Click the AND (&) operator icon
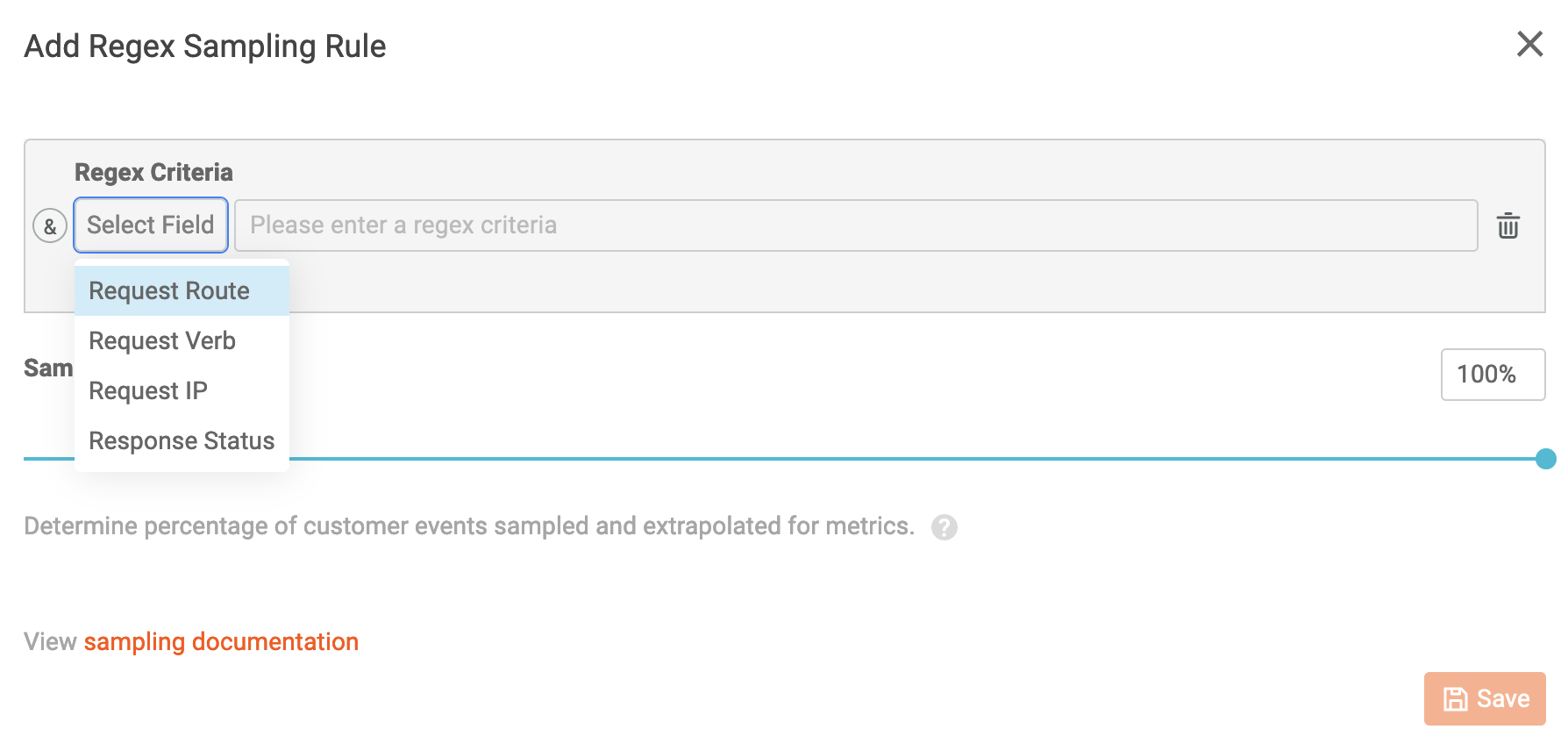 (x=49, y=225)
